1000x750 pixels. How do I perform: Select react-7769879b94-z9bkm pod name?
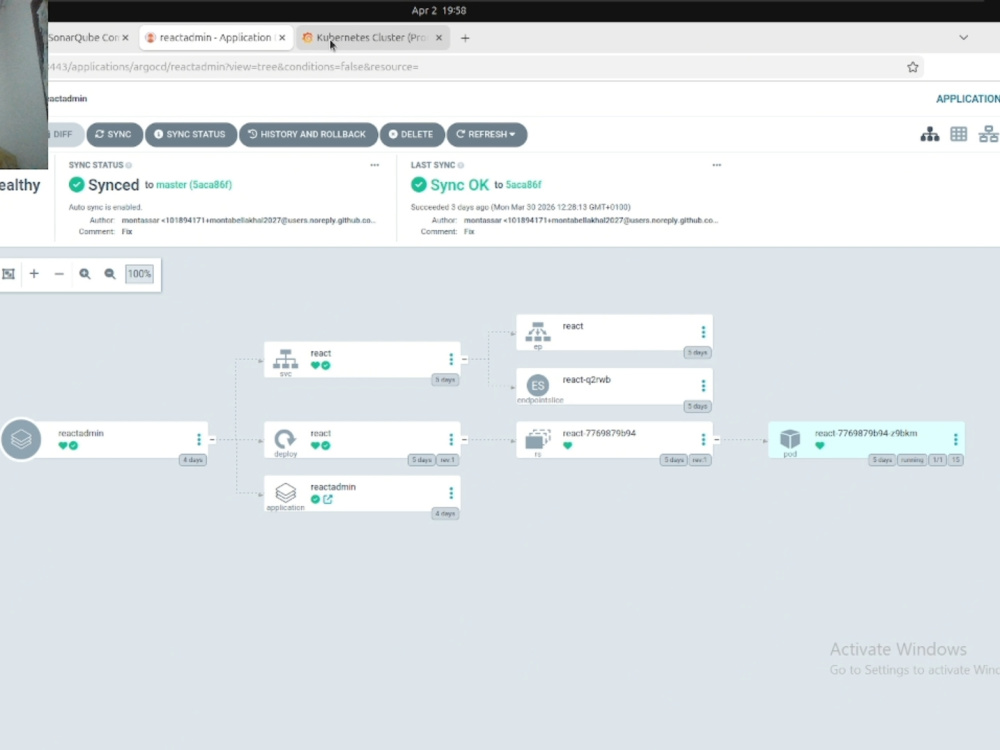[866, 433]
